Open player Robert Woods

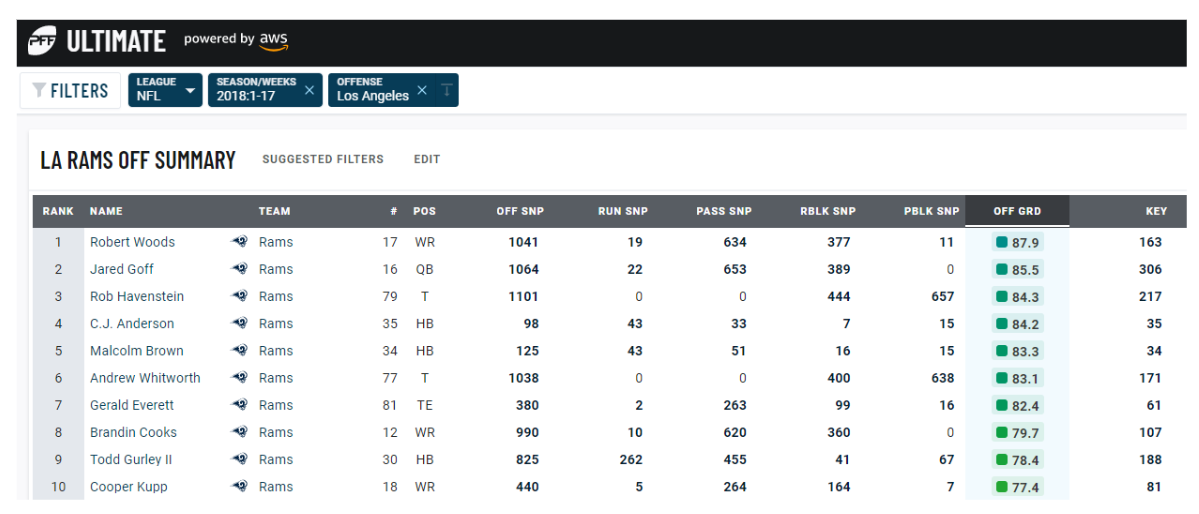point(132,242)
